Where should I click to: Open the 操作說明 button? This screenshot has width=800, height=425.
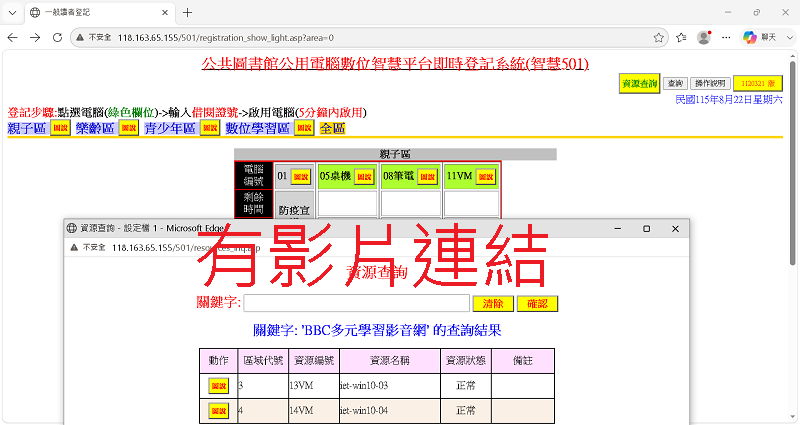[710, 84]
